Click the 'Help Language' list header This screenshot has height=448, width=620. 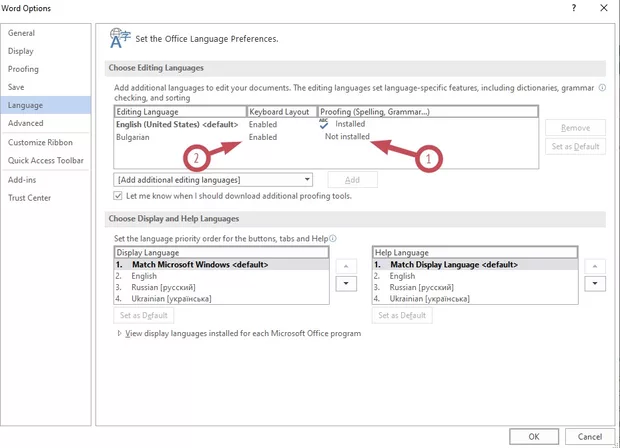pyautogui.click(x=475, y=253)
